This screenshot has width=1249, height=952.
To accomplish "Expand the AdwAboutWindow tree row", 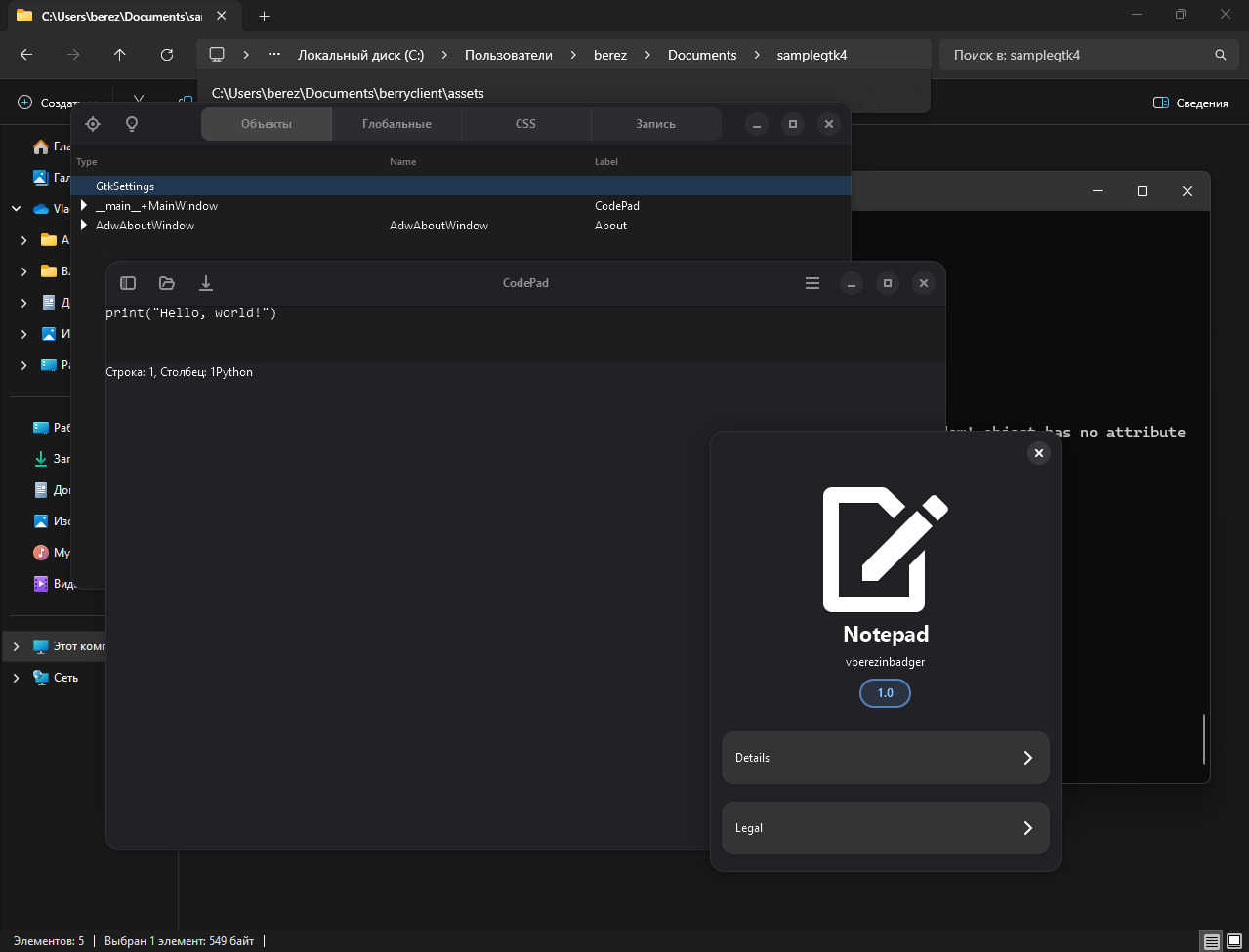I will coord(84,226).
